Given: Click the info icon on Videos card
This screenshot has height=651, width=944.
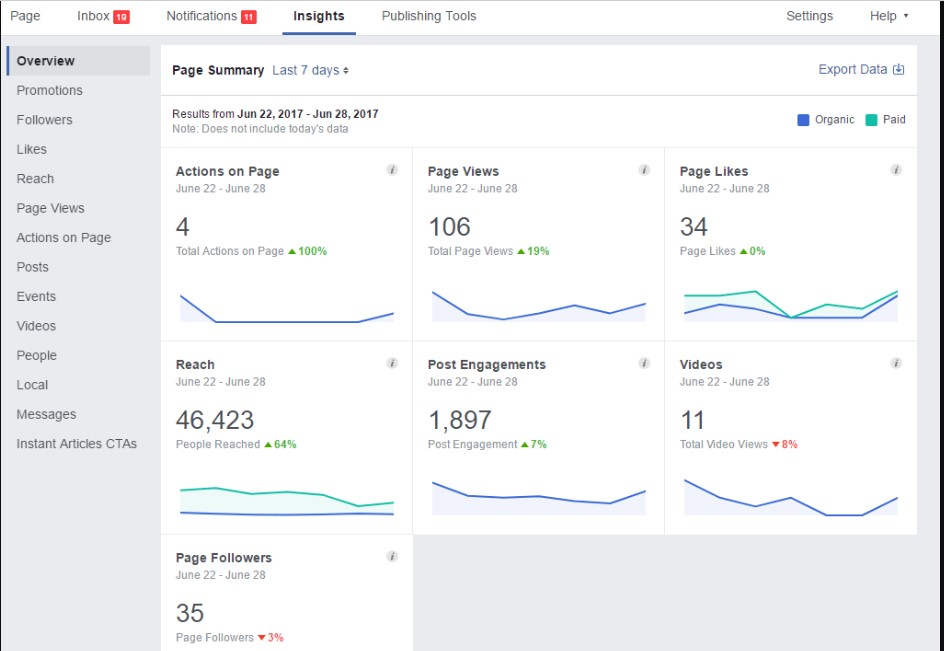Looking at the screenshot, I should [x=896, y=363].
